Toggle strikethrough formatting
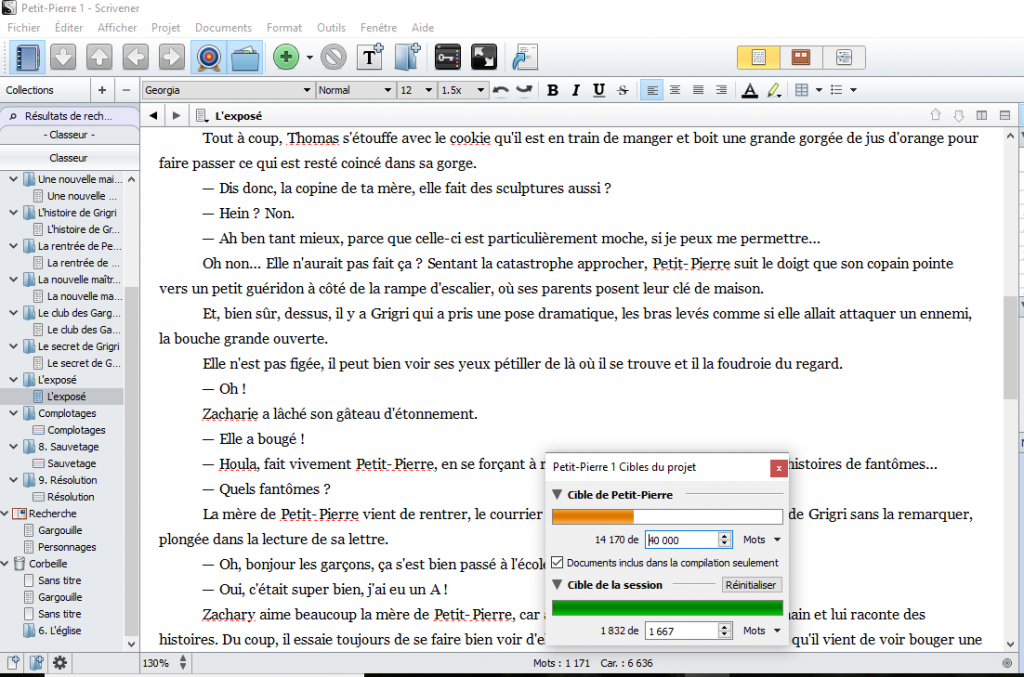1024x677 pixels. [622, 90]
